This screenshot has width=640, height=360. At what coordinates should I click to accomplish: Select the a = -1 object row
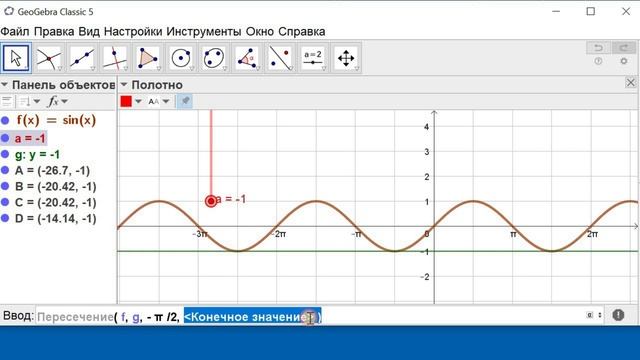tap(30, 138)
